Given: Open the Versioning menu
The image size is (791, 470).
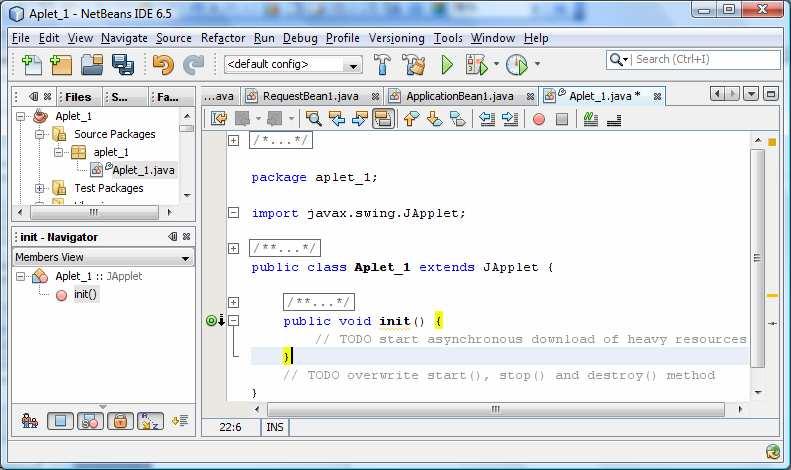Looking at the screenshot, I should point(397,38).
